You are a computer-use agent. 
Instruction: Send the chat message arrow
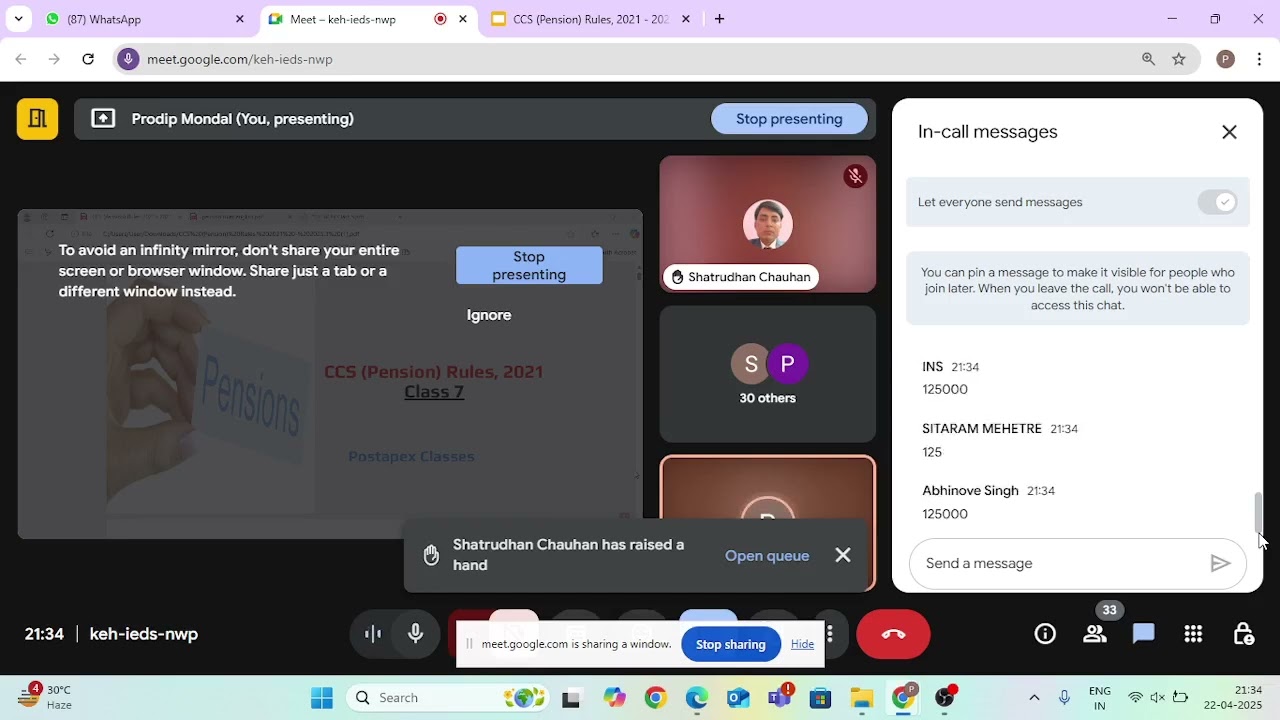[x=1220, y=564]
